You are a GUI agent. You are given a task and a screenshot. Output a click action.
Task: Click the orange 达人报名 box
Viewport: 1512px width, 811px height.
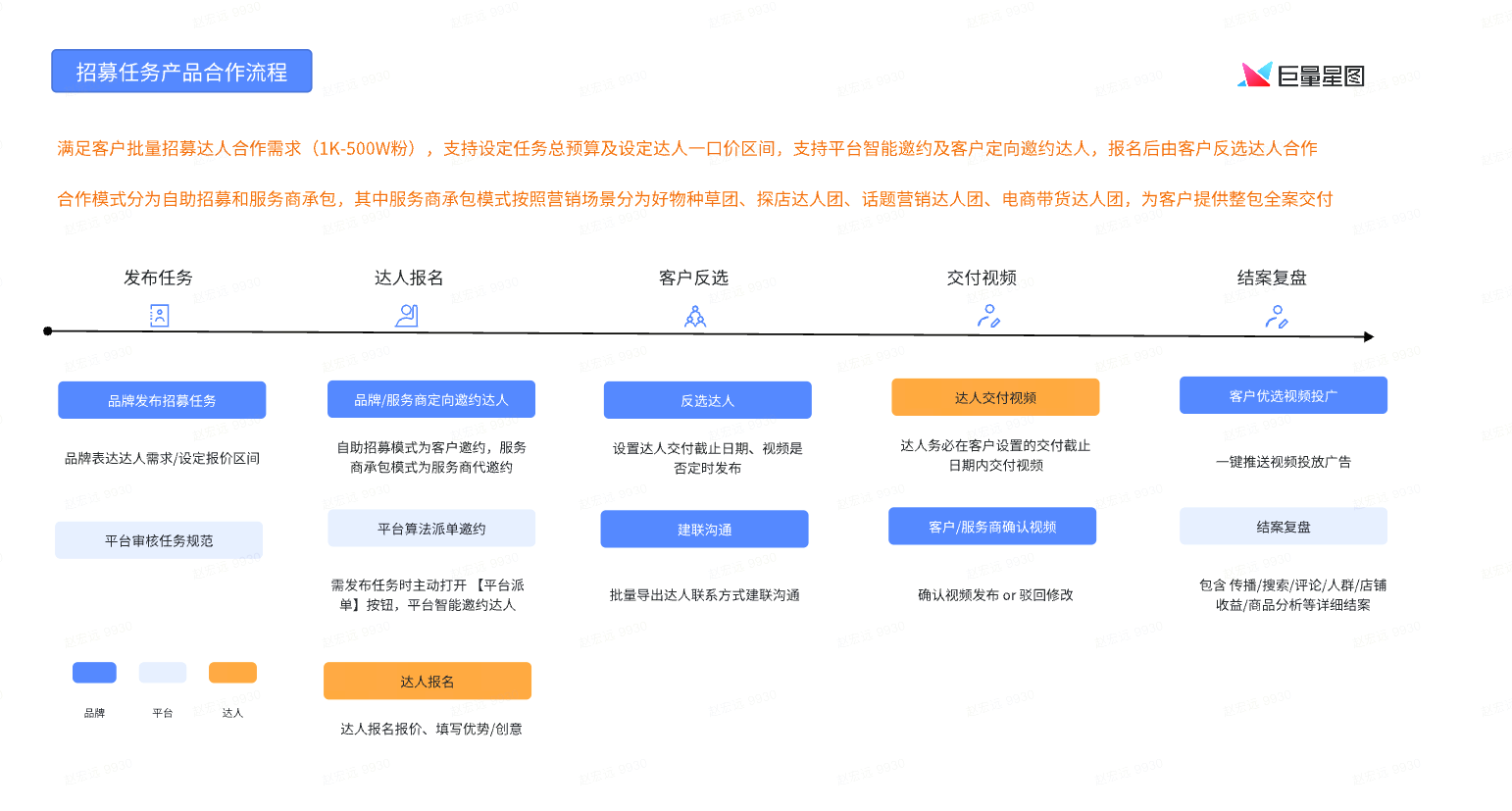[428, 682]
